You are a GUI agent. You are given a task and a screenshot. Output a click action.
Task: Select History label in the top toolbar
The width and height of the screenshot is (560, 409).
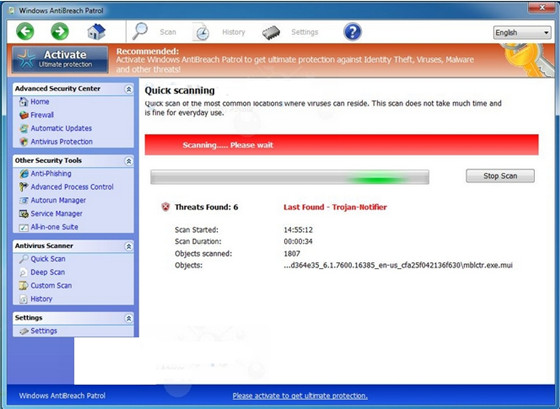(x=234, y=32)
